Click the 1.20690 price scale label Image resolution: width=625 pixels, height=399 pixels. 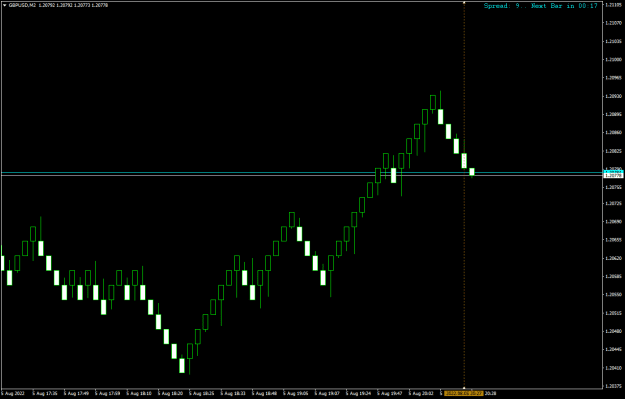pos(613,221)
